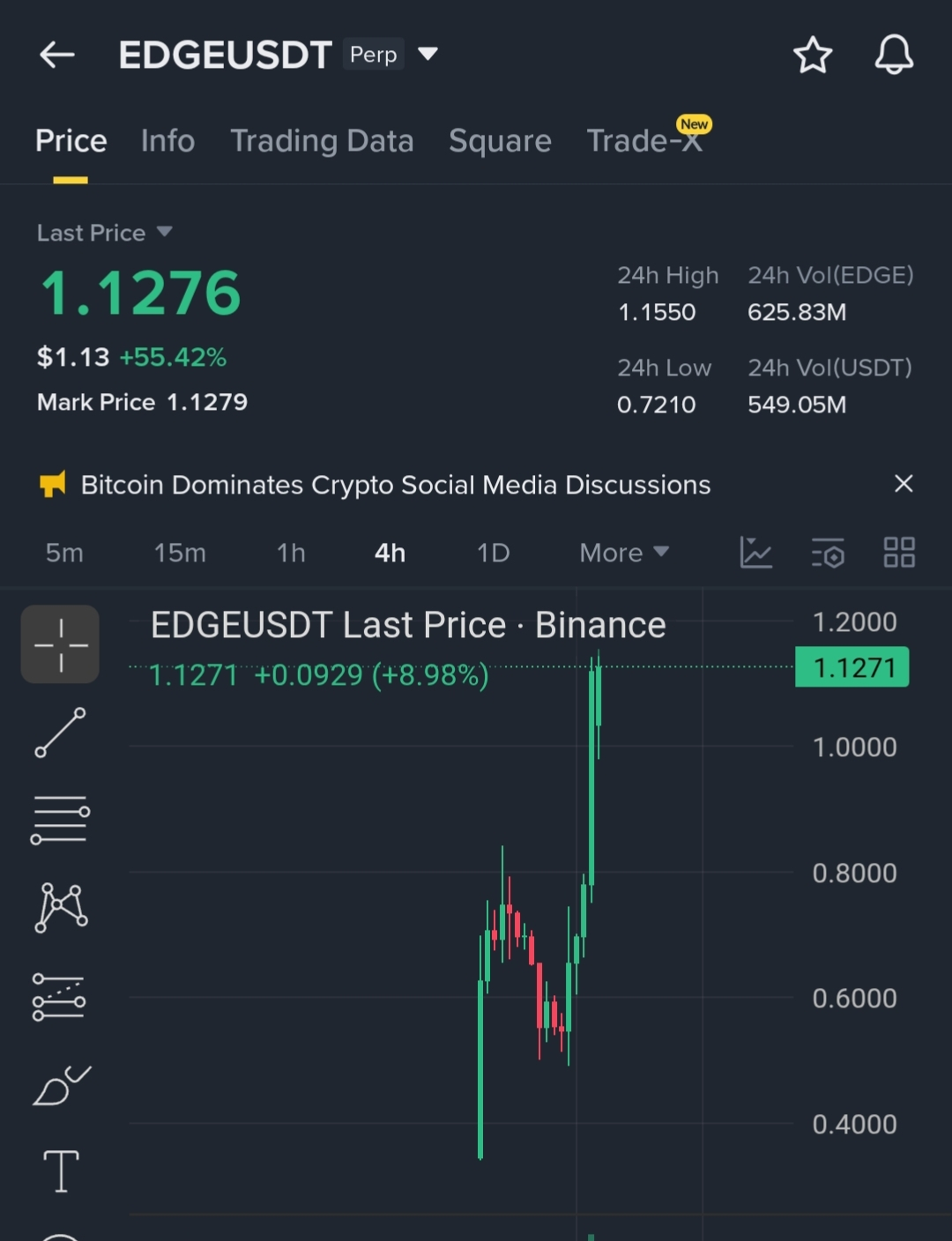952x1241 pixels.
Task: Open Bitcoin Dominates Crypto news headline
Action: 396,485
